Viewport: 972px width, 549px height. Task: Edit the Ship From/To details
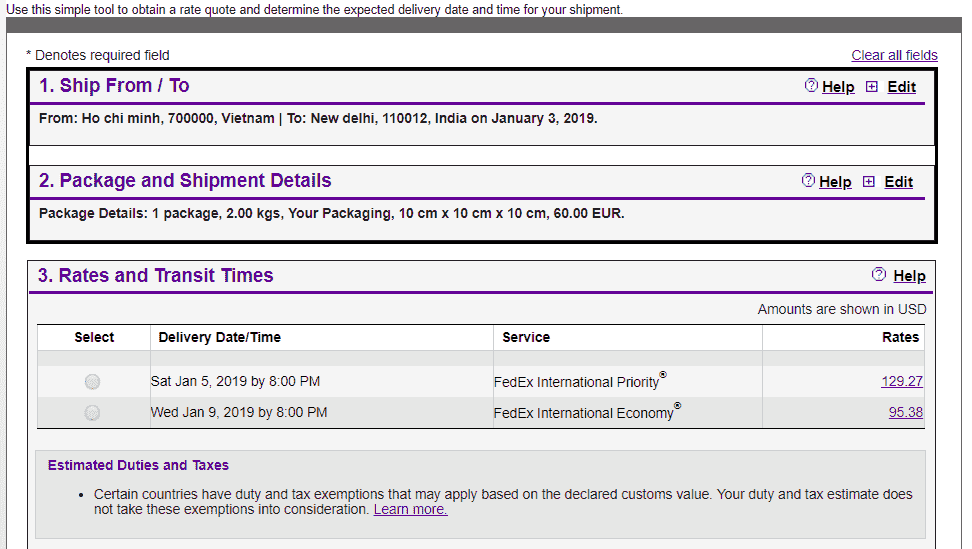point(901,87)
